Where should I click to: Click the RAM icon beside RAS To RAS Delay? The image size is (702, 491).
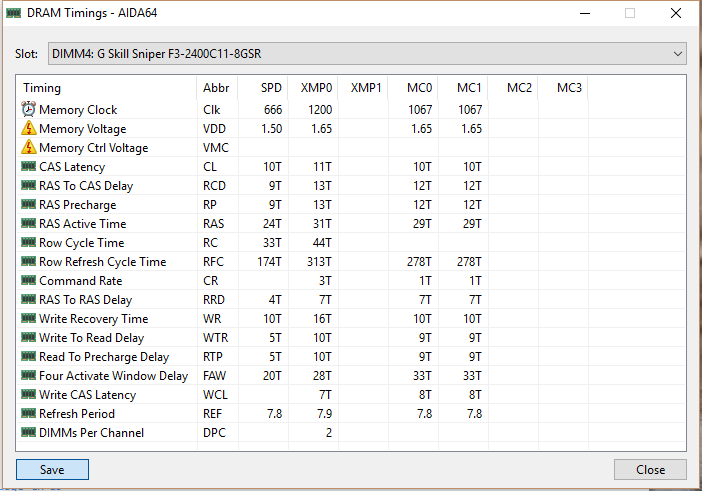[29, 299]
